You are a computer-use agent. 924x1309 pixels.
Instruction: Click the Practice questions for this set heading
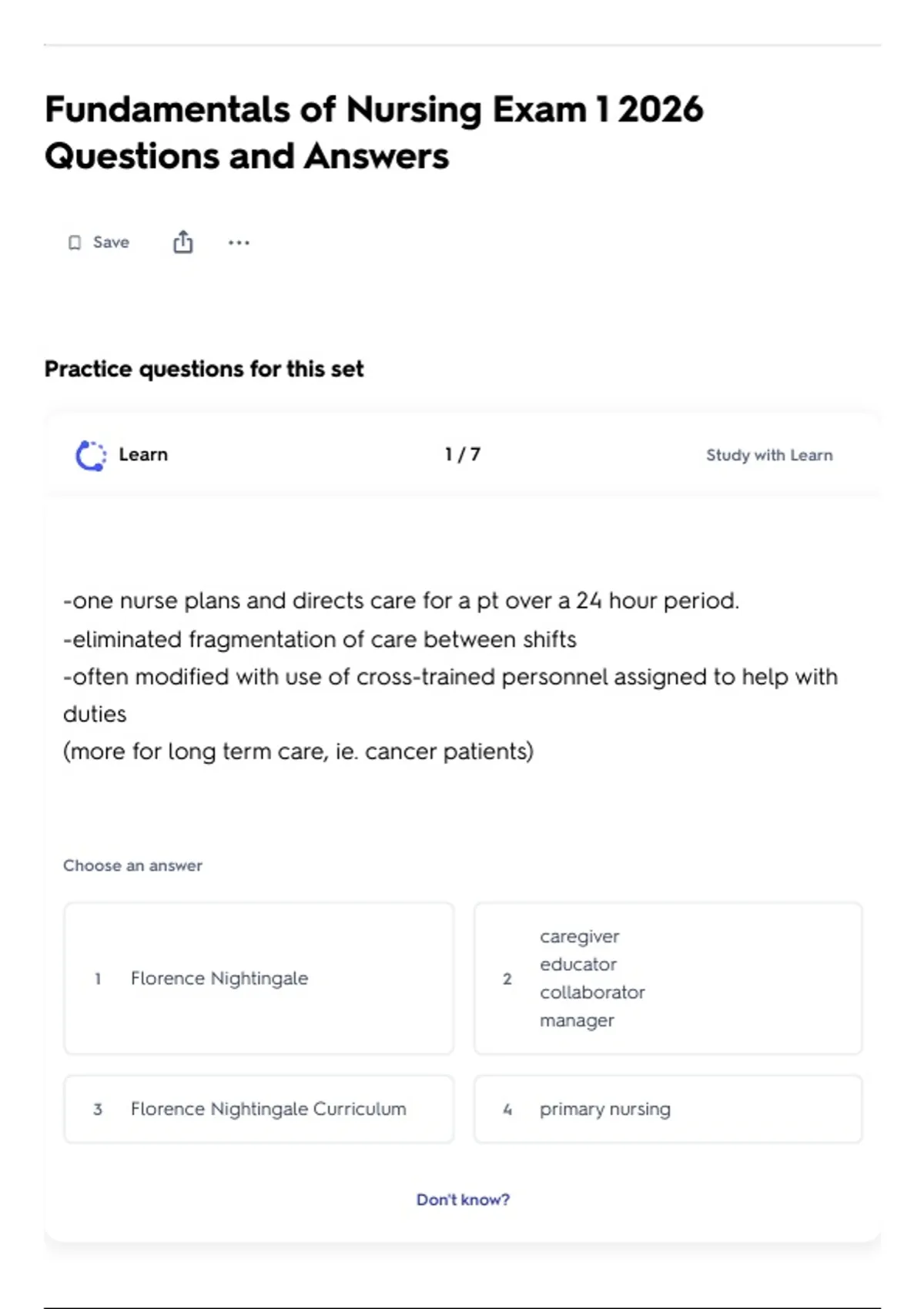(x=204, y=369)
